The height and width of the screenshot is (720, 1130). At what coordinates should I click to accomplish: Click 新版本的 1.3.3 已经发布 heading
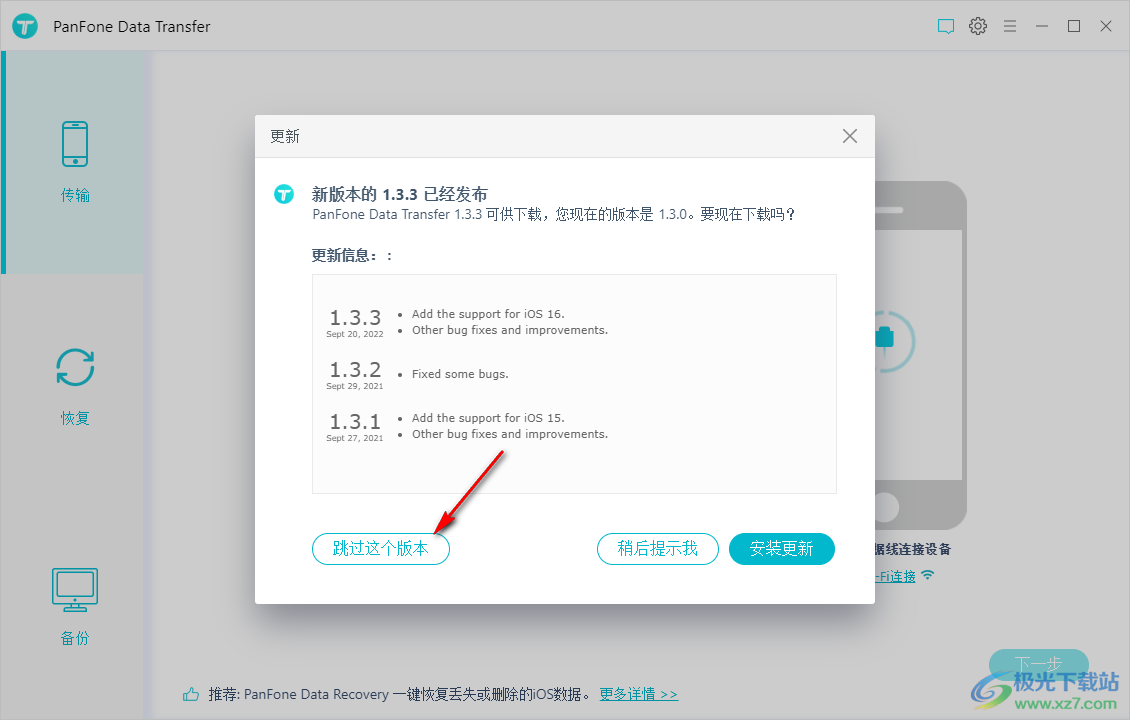point(399,194)
